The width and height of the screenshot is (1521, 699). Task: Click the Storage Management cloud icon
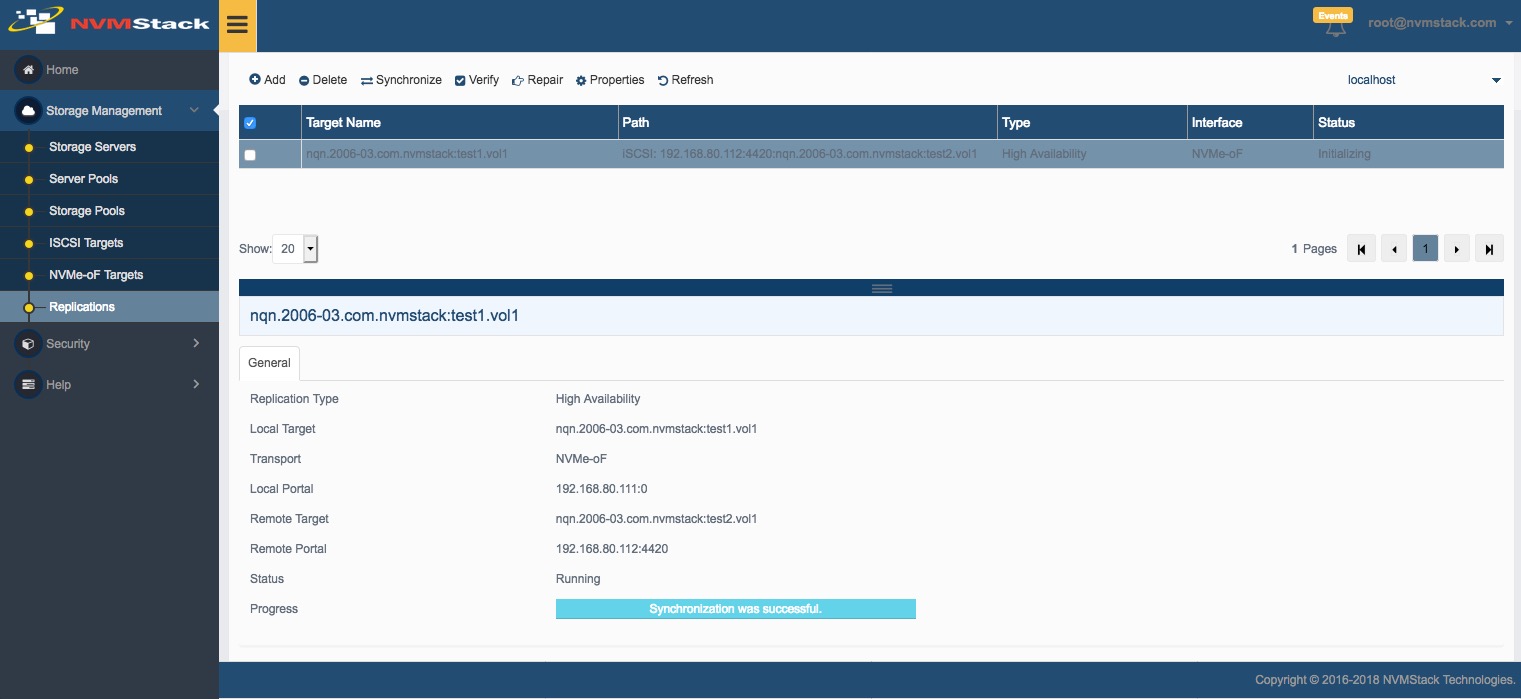(x=28, y=111)
